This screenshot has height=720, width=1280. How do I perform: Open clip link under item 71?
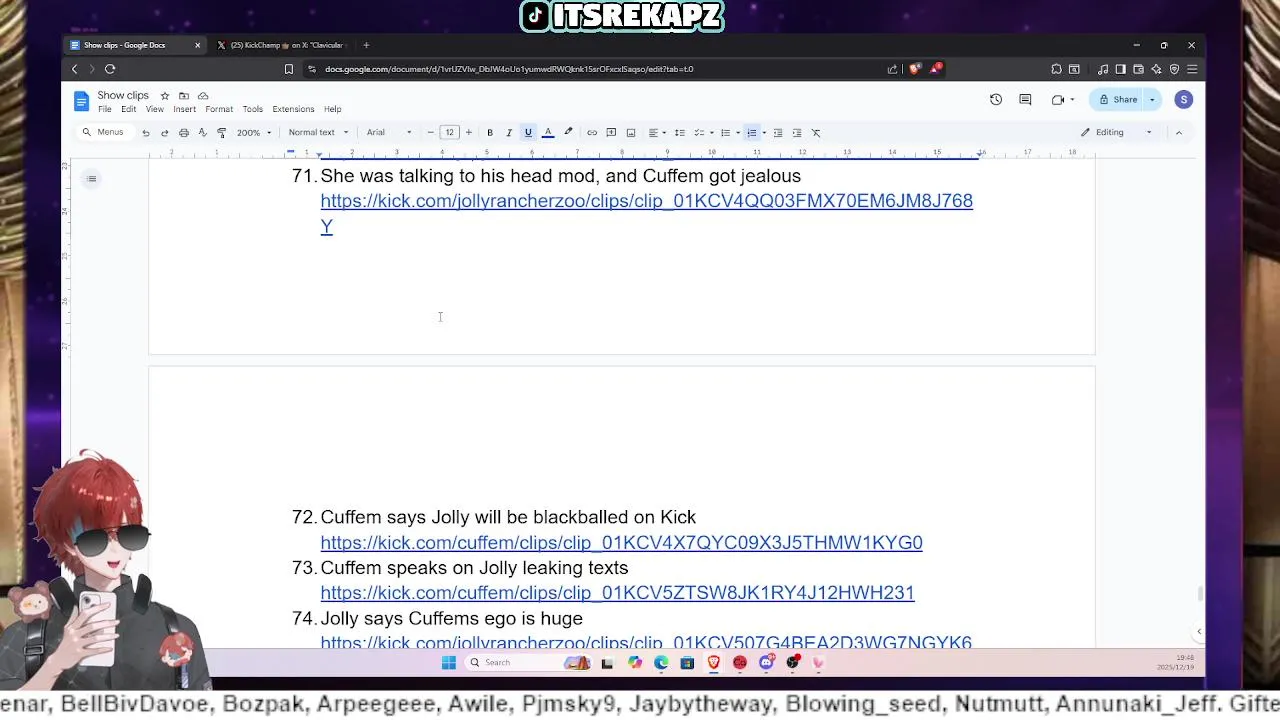pos(646,213)
